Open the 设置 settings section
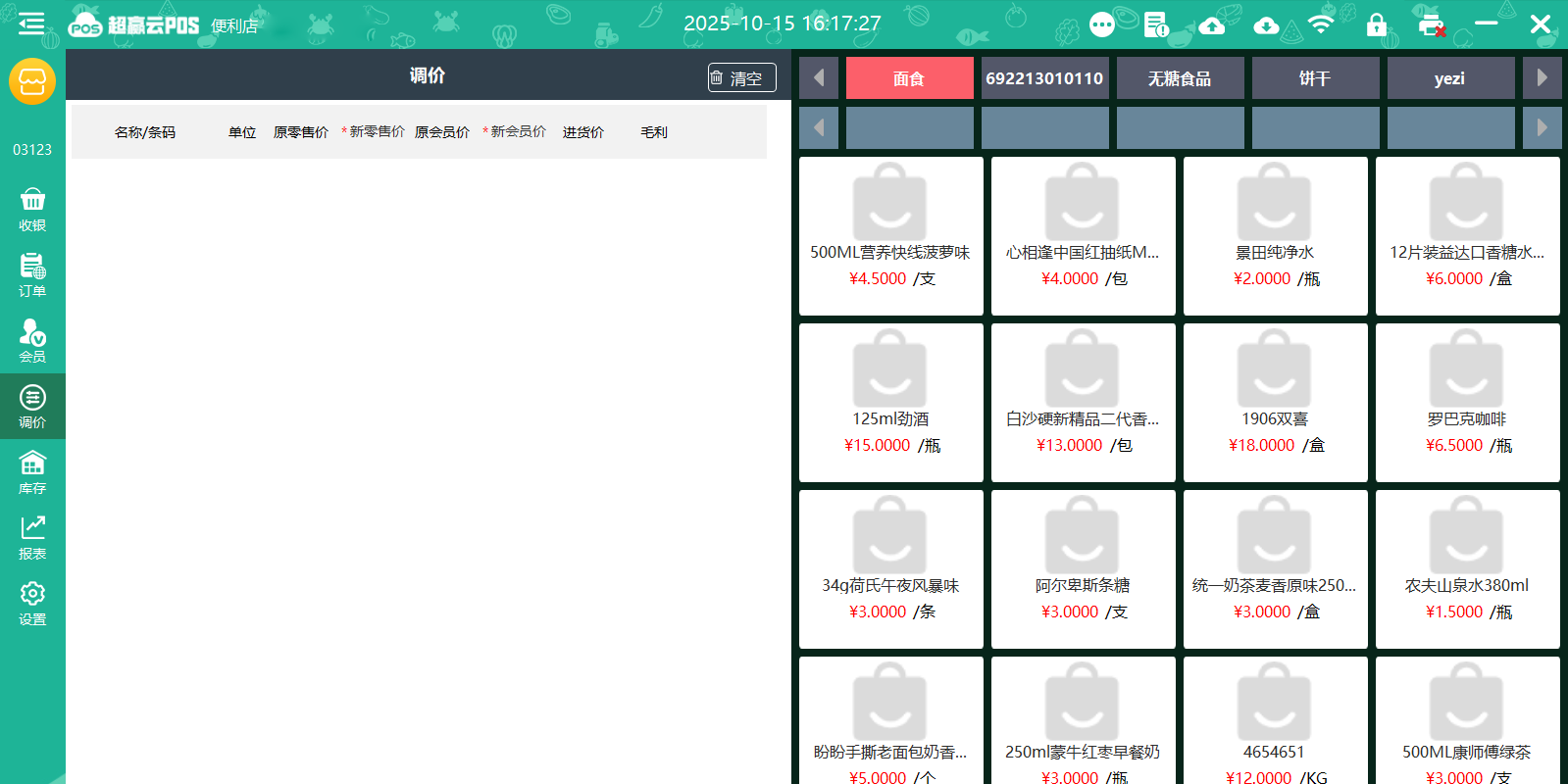1568x784 pixels. (x=32, y=604)
